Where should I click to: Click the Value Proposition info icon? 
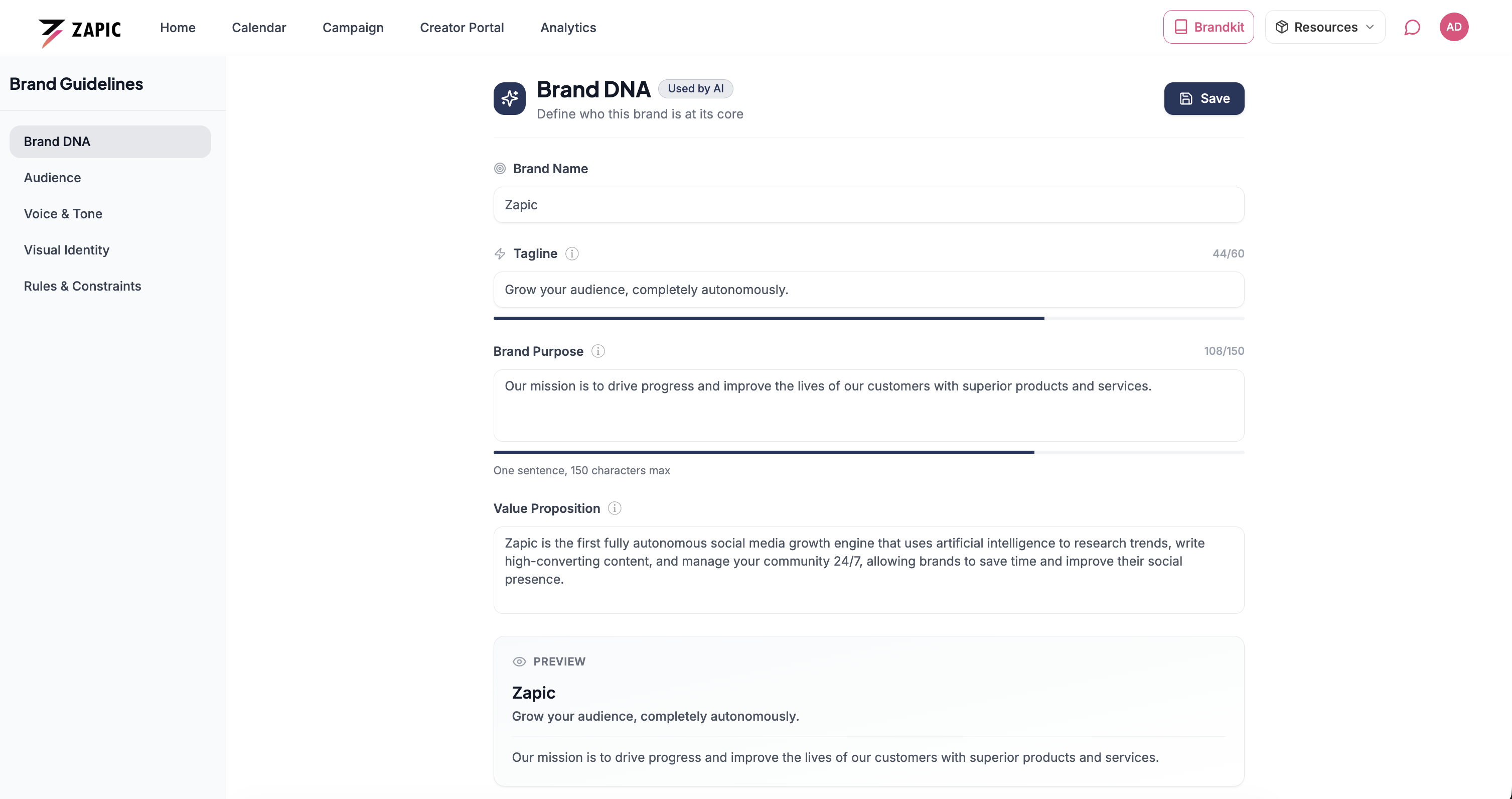(x=614, y=508)
